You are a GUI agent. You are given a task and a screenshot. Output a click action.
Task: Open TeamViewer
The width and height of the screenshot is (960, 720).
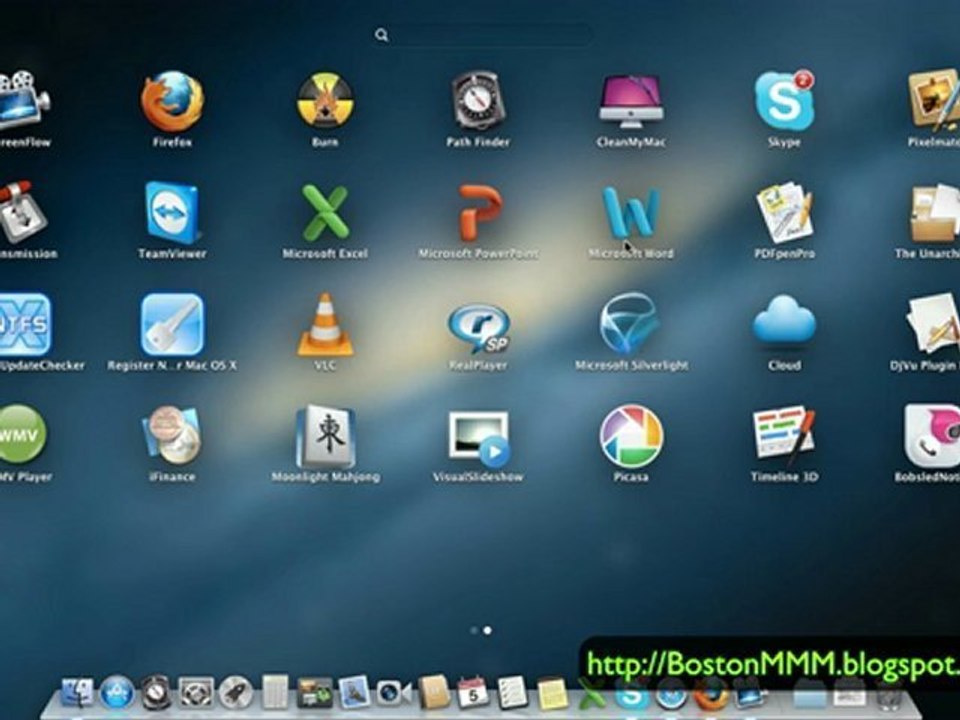(172, 212)
